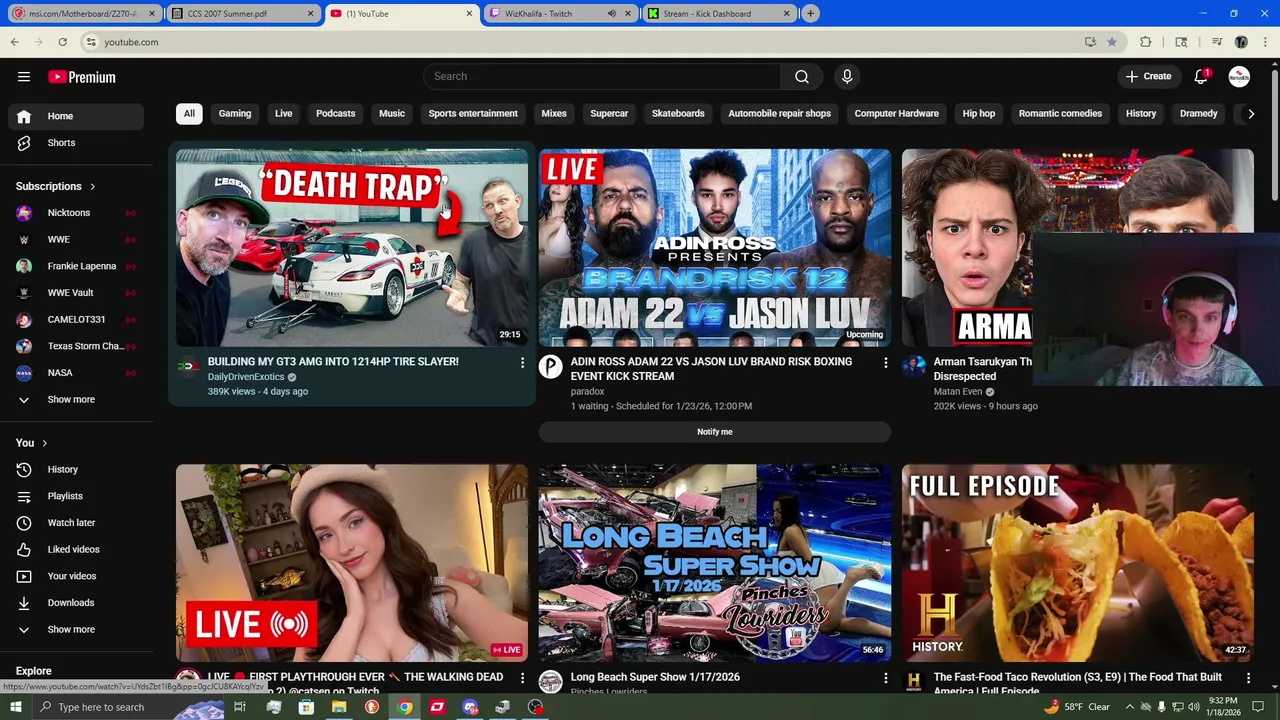Open the WWE Vault subscription

coord(76,293)
